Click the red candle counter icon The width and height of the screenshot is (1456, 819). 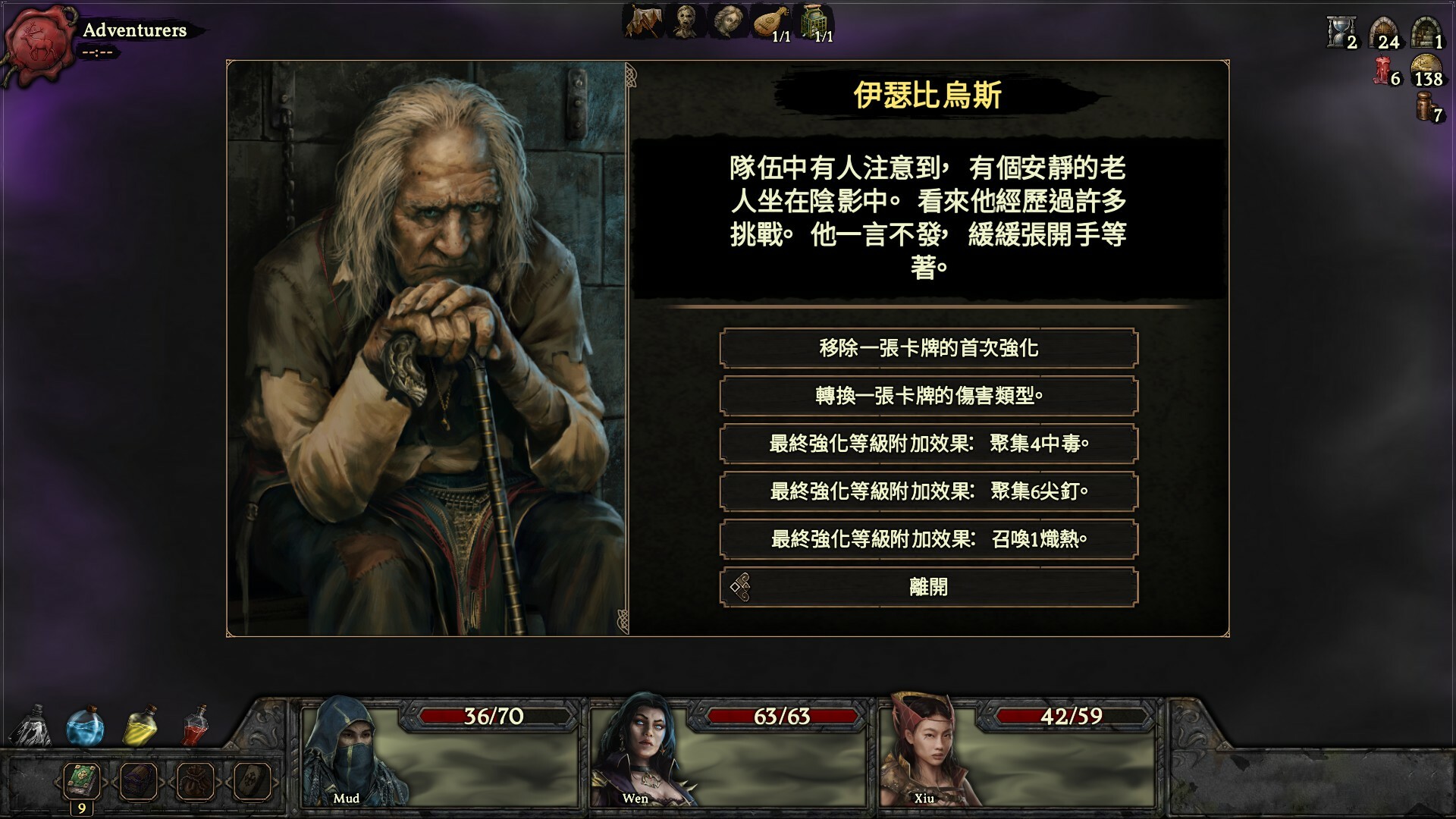(x=1385, y=72)
